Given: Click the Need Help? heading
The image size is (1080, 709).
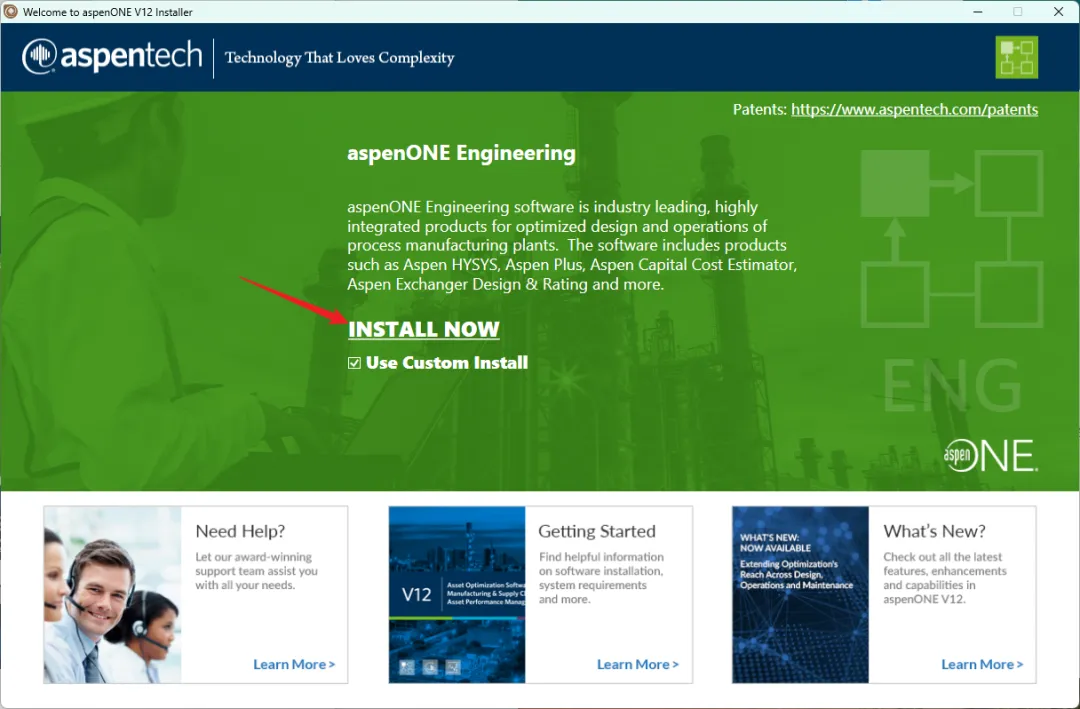Looking at the screenshot, I should [x=240, y=531].
